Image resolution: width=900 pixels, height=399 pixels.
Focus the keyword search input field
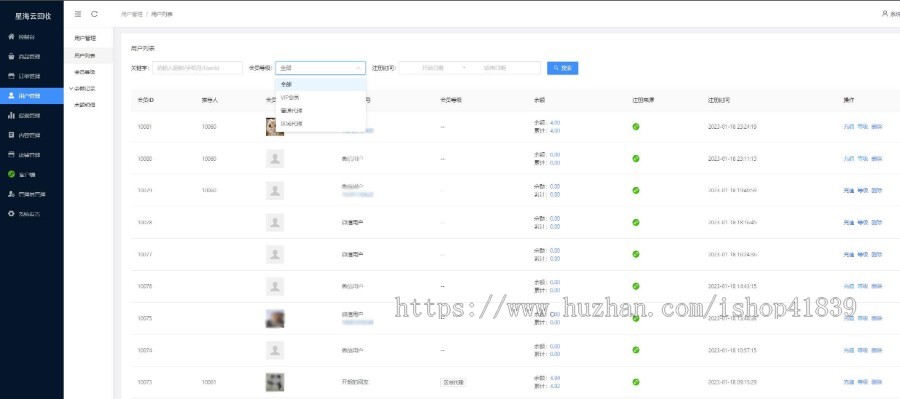click(x=197, y=68)
